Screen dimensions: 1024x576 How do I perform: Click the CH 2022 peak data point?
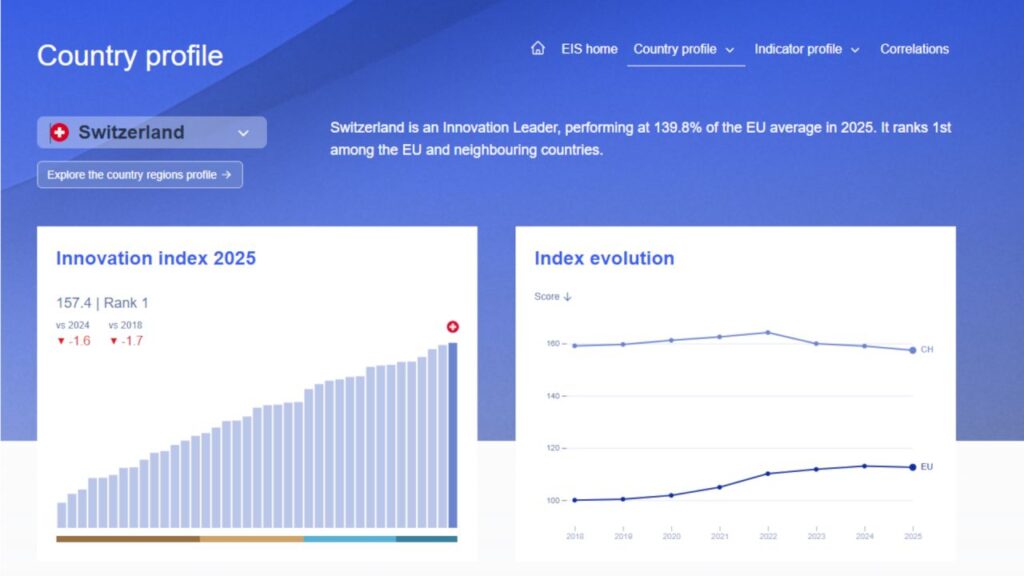[x=767, y=332]
